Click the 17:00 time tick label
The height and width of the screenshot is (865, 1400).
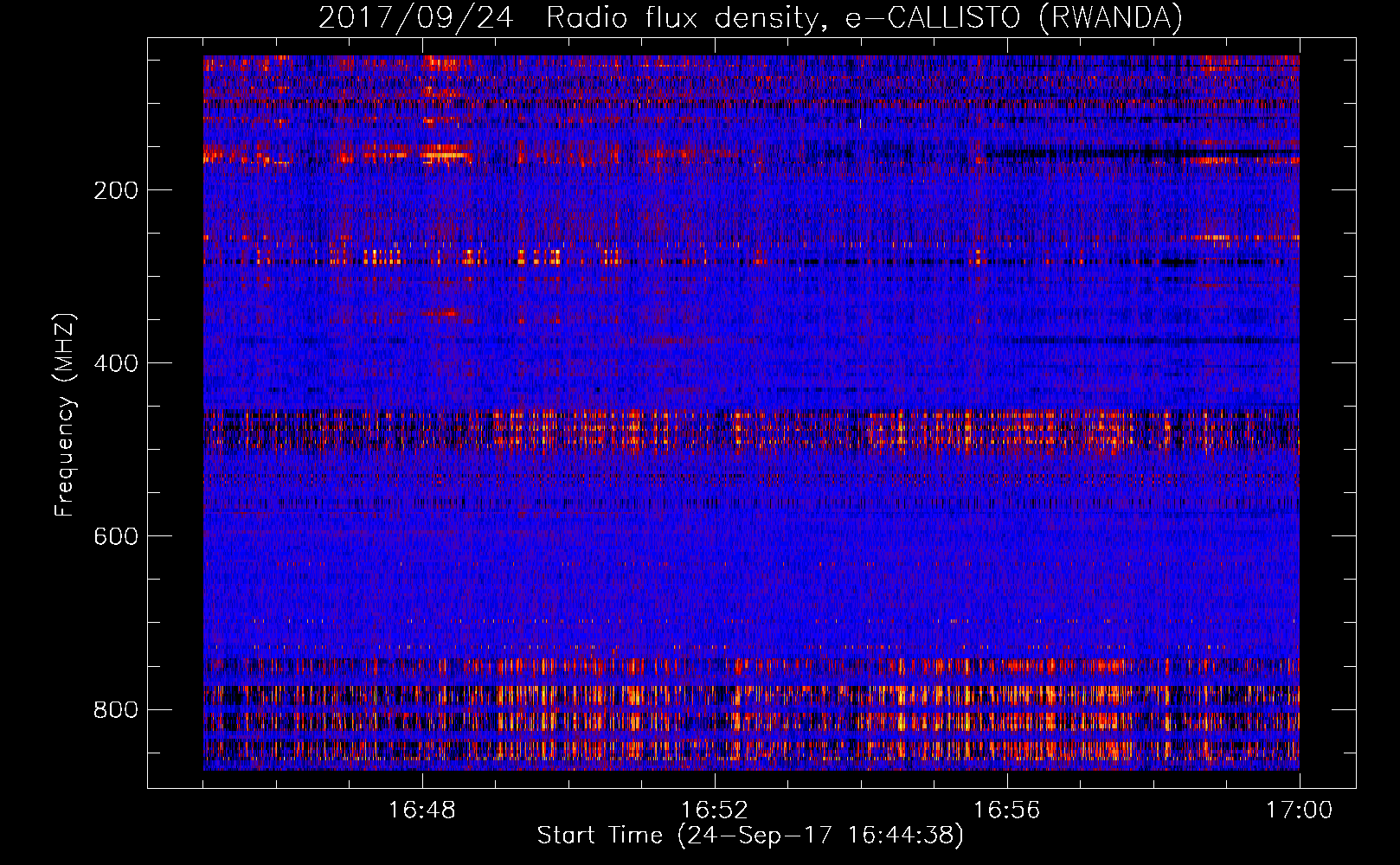coord(1300,811)
